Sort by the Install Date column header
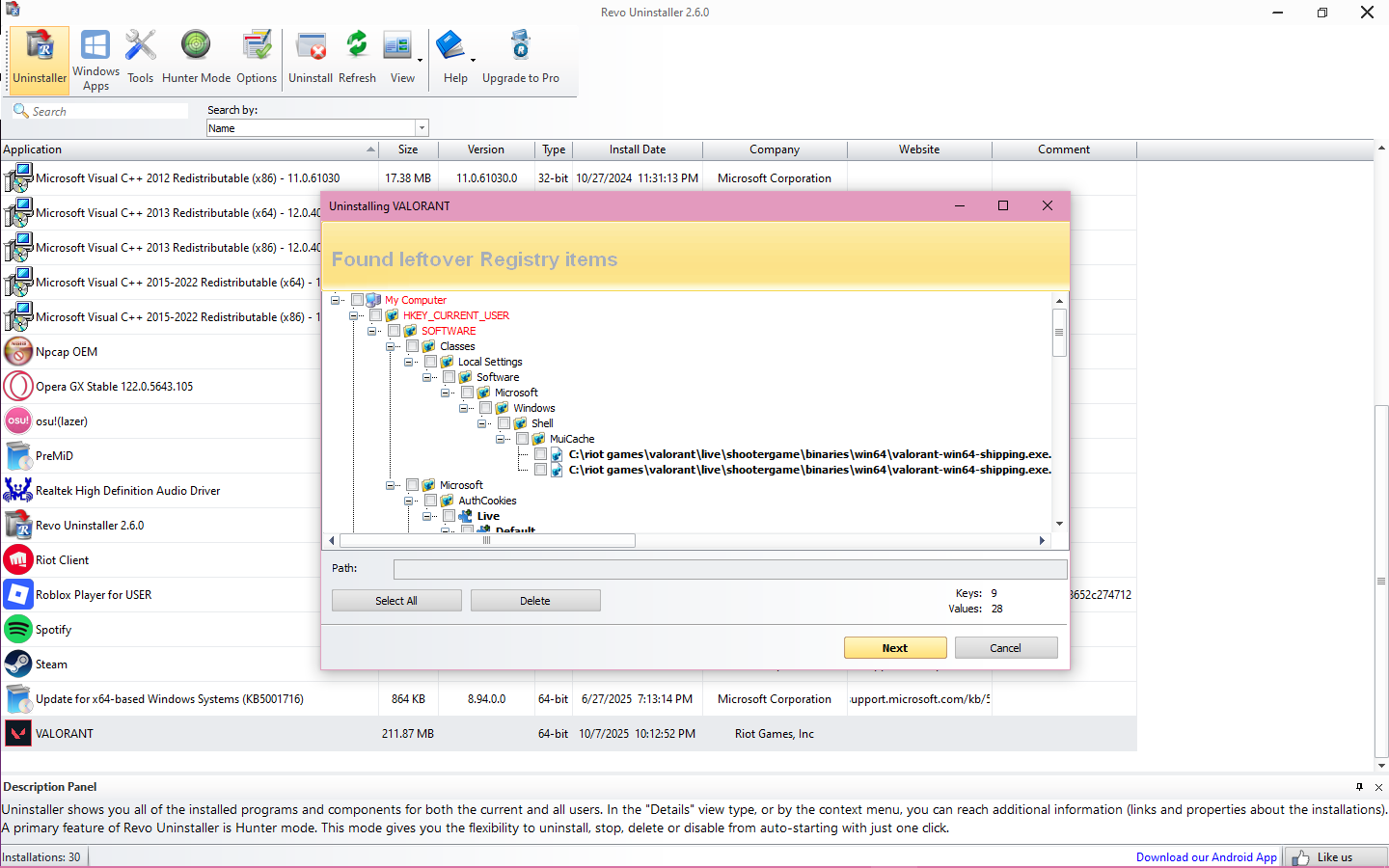 pos(638,149)
